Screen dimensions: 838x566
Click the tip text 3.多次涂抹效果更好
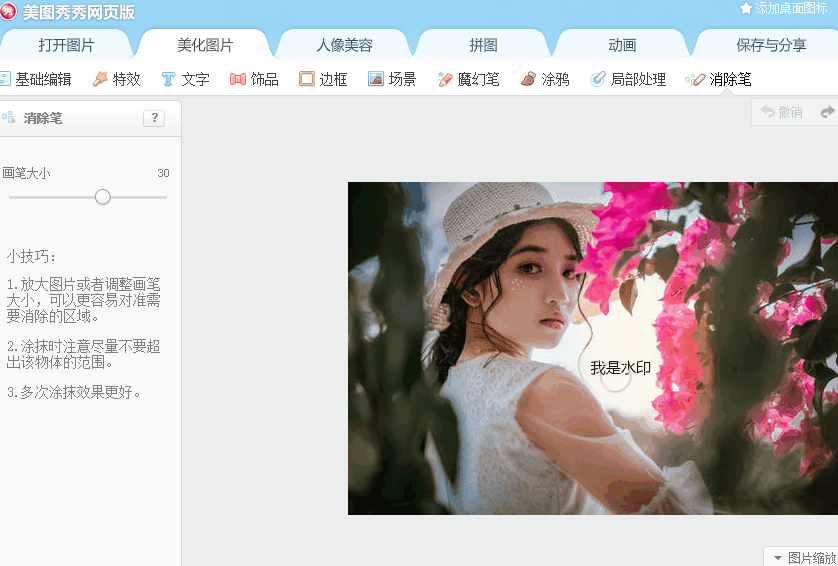point(74,392)
